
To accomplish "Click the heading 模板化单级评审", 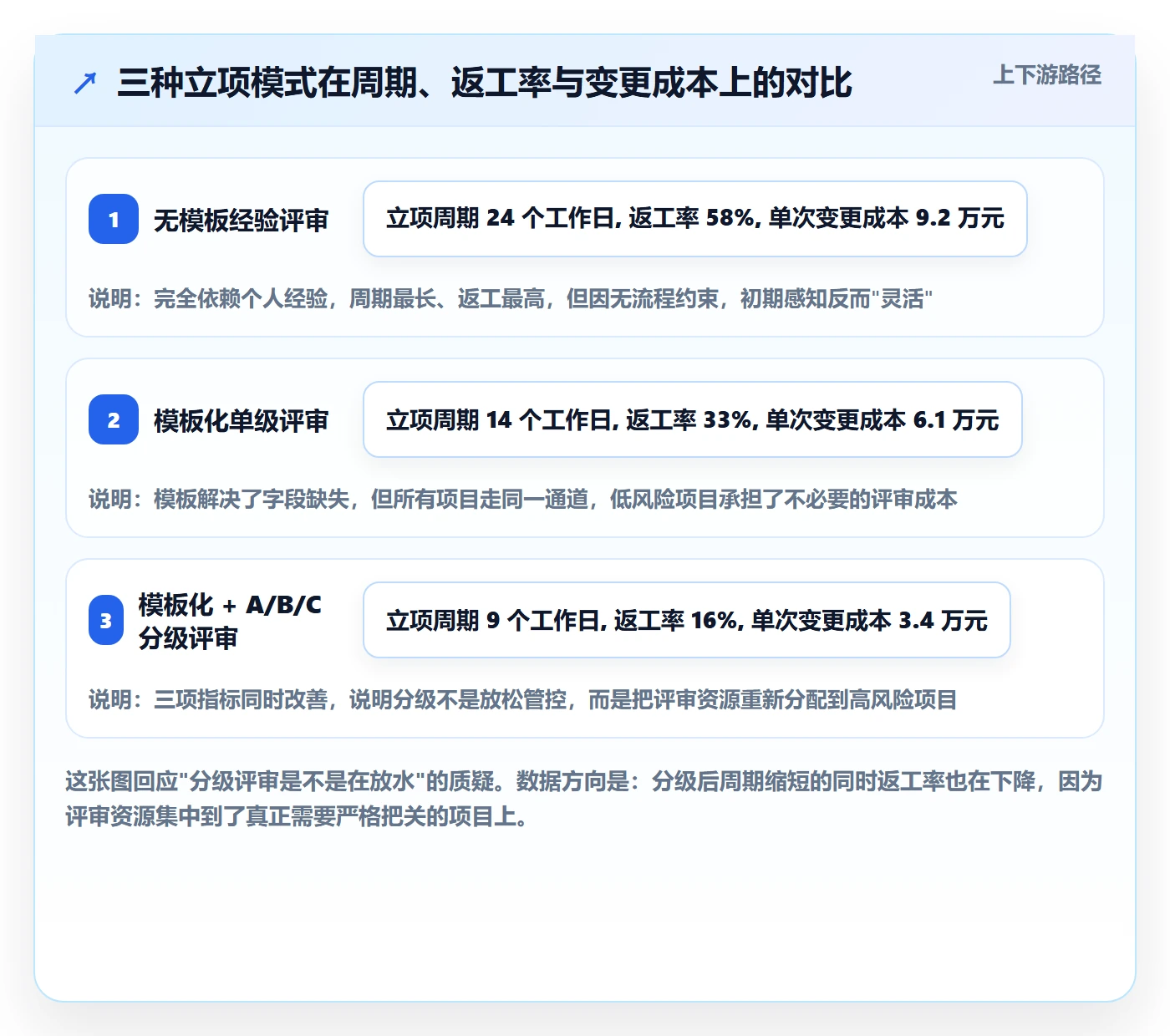I will (x=242, y=421).
